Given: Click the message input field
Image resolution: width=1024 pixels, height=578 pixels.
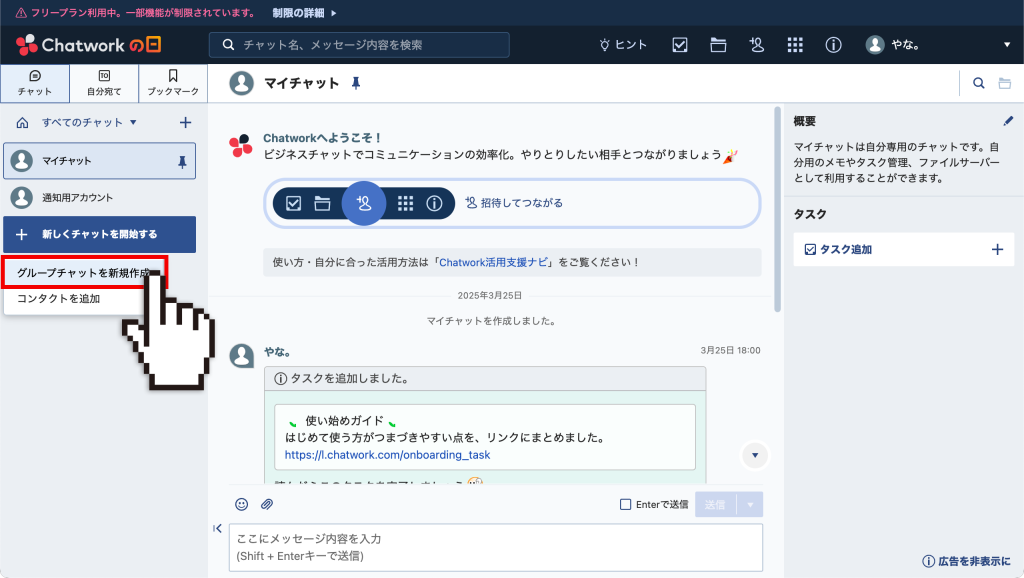Looking at the screenshot, I should [x=496, y=547].
